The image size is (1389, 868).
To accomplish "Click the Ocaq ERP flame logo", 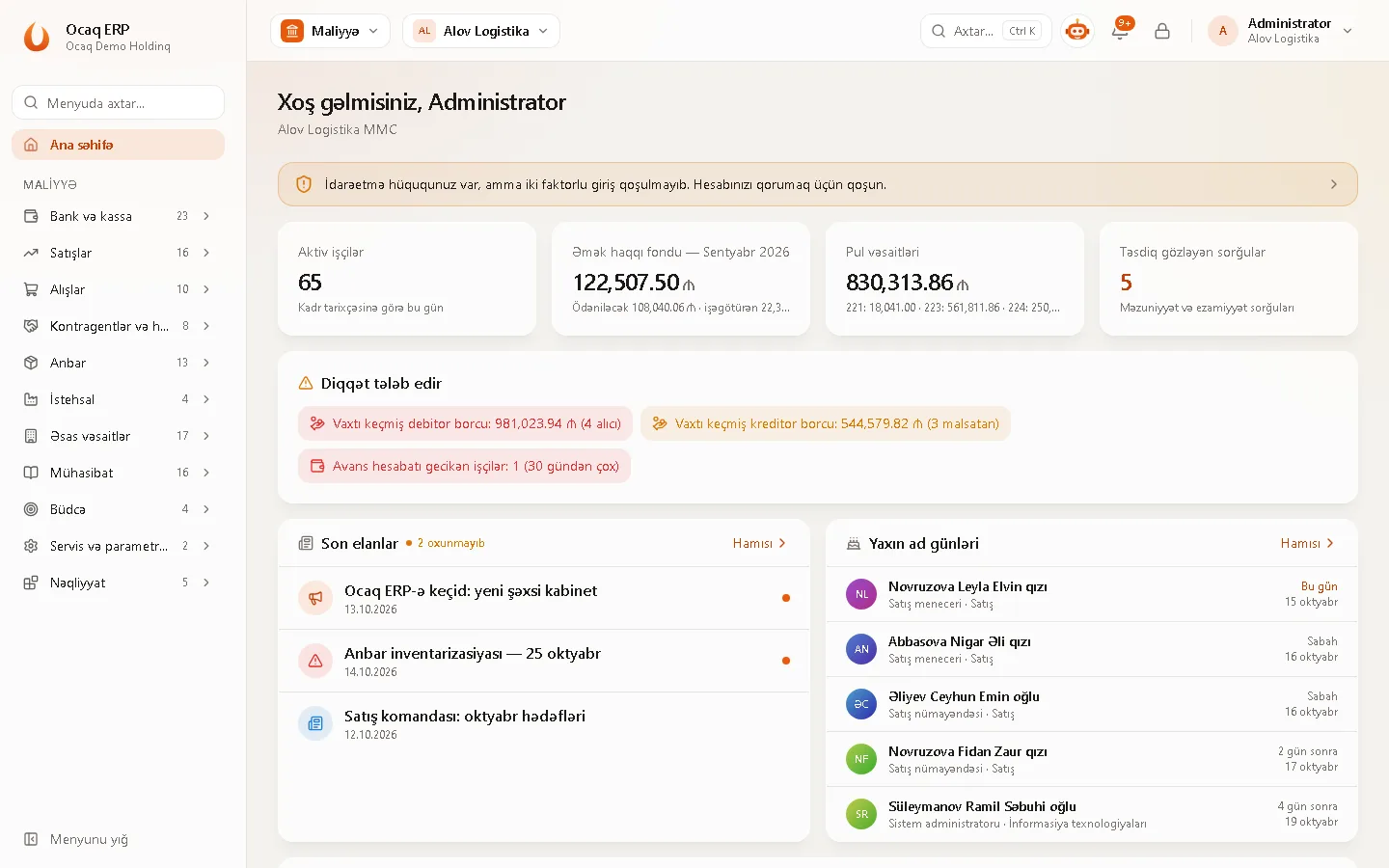I will [x=37, y=37].
